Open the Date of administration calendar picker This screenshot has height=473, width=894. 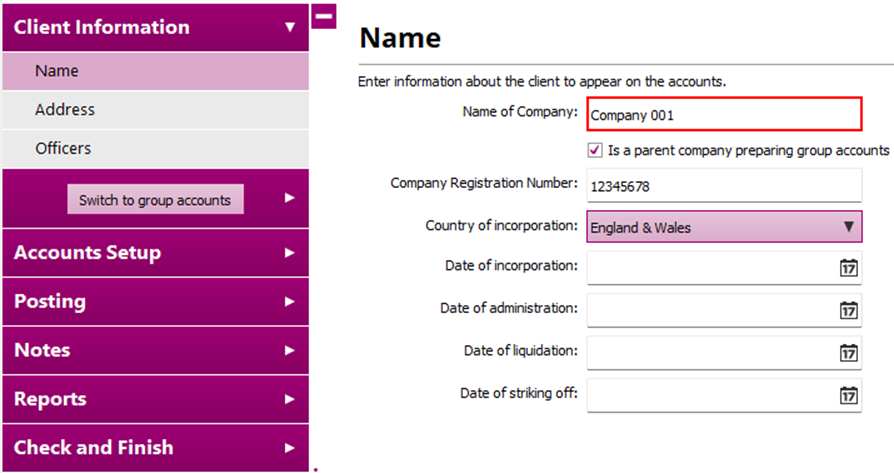pyautogui.click(x=848, y=310)
